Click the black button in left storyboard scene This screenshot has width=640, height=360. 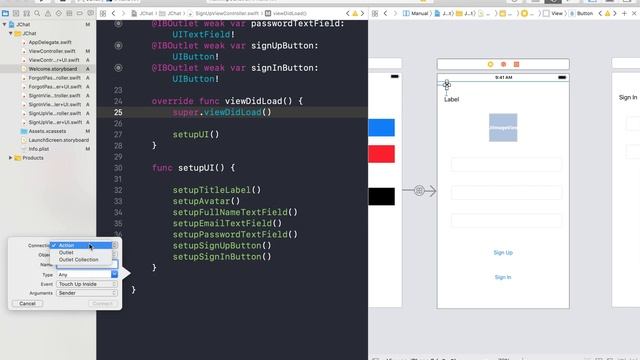[382, 197]
